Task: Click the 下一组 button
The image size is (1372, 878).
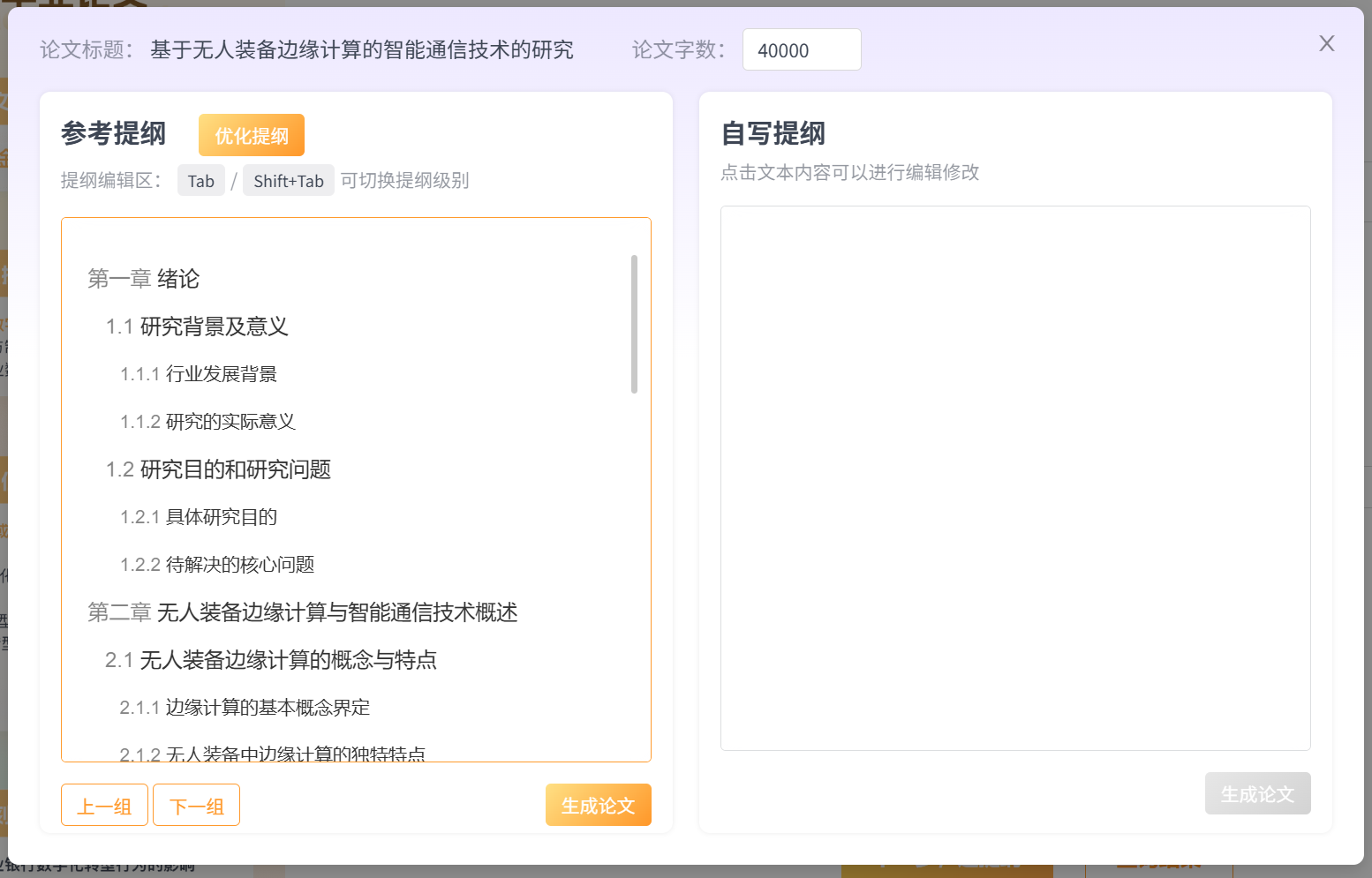Action: point(196,804)
